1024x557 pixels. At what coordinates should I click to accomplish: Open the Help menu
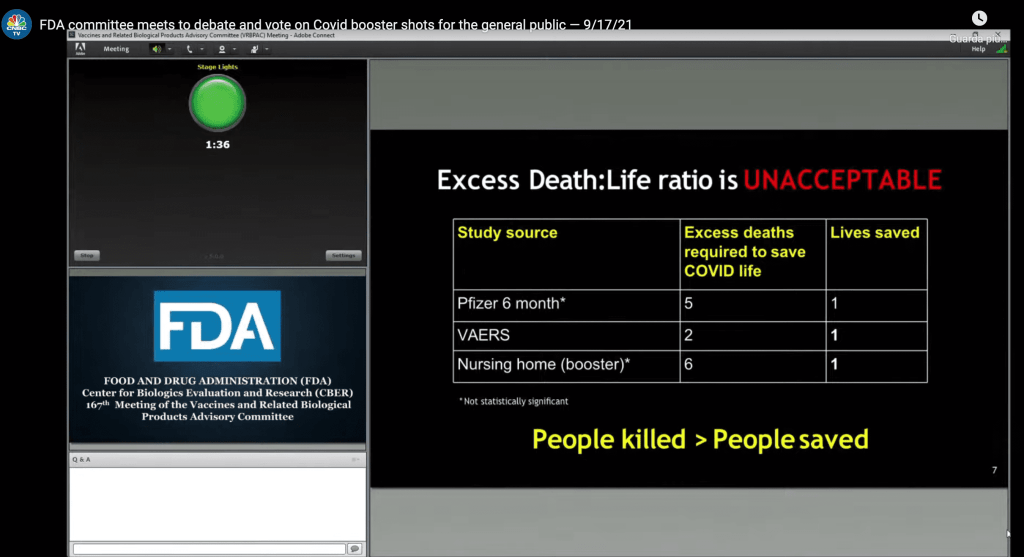pyautogui.click(x=978, y=49)
